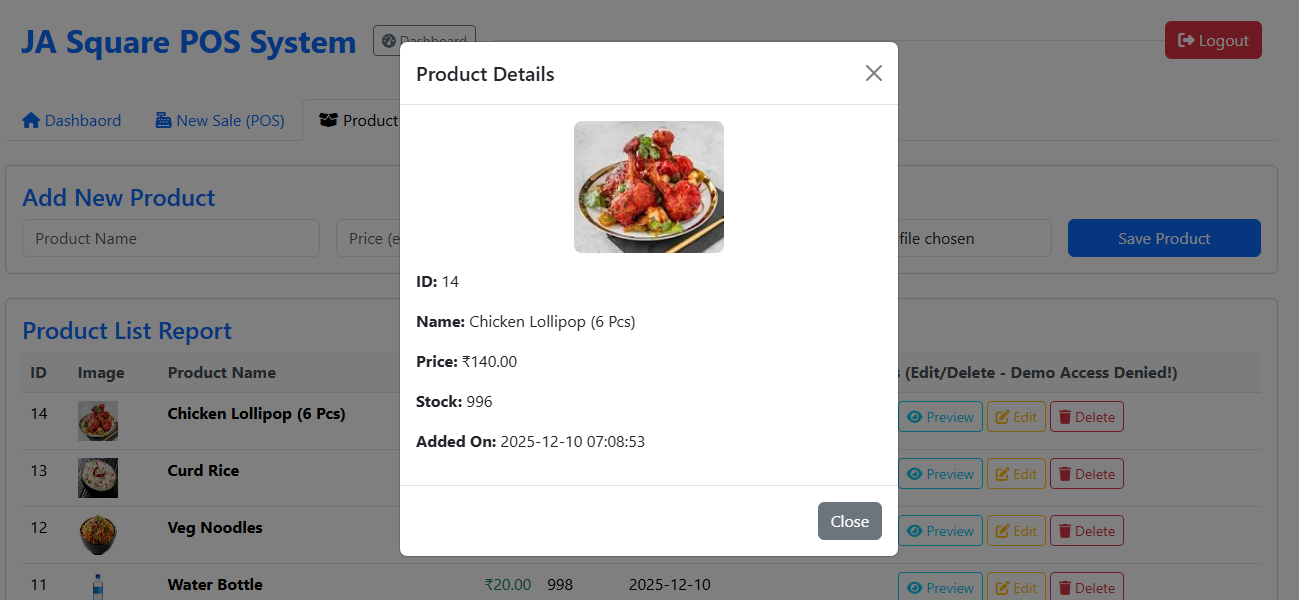Switch to the New Sale (POS) tab
Image resolution: width=1299 pixels, height=600 pixels.
[220, 119]
